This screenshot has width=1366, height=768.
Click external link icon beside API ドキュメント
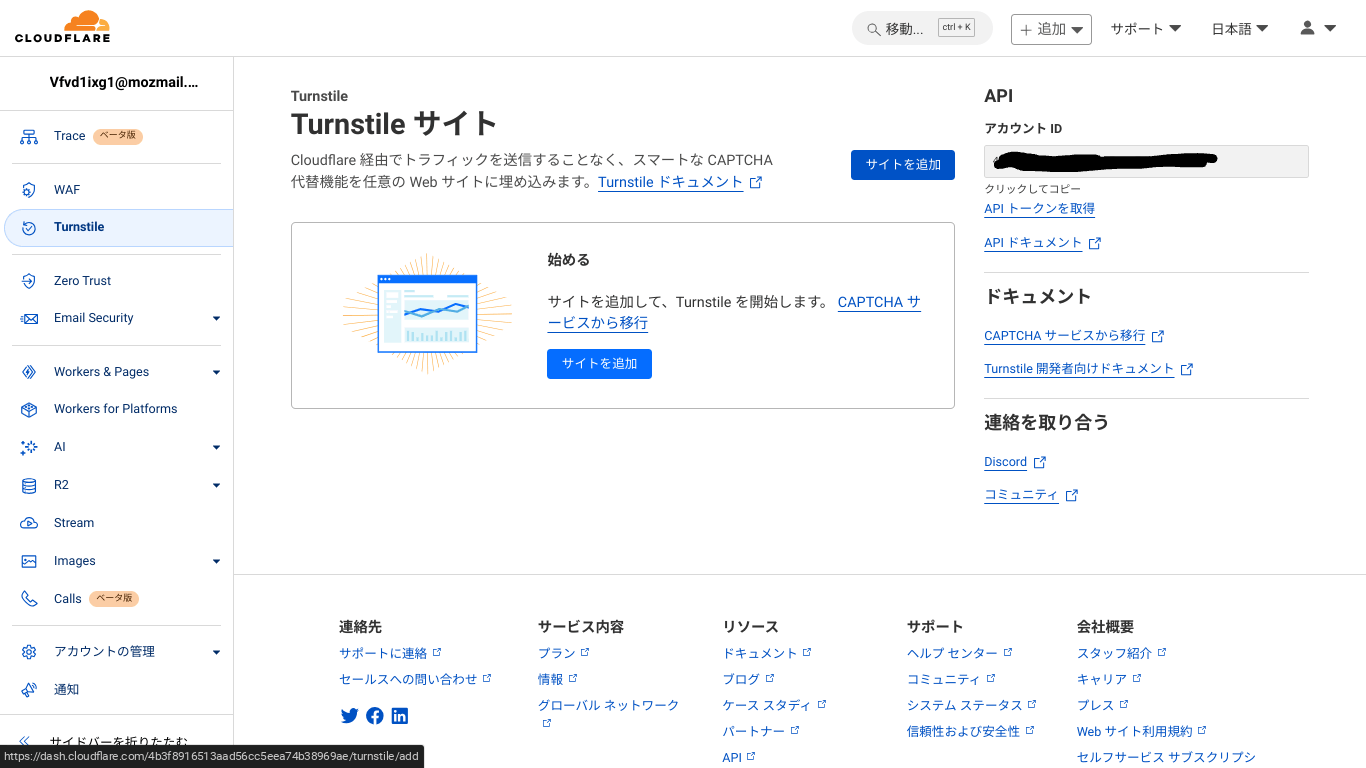pyautogui.click(x=1095, y=243)
